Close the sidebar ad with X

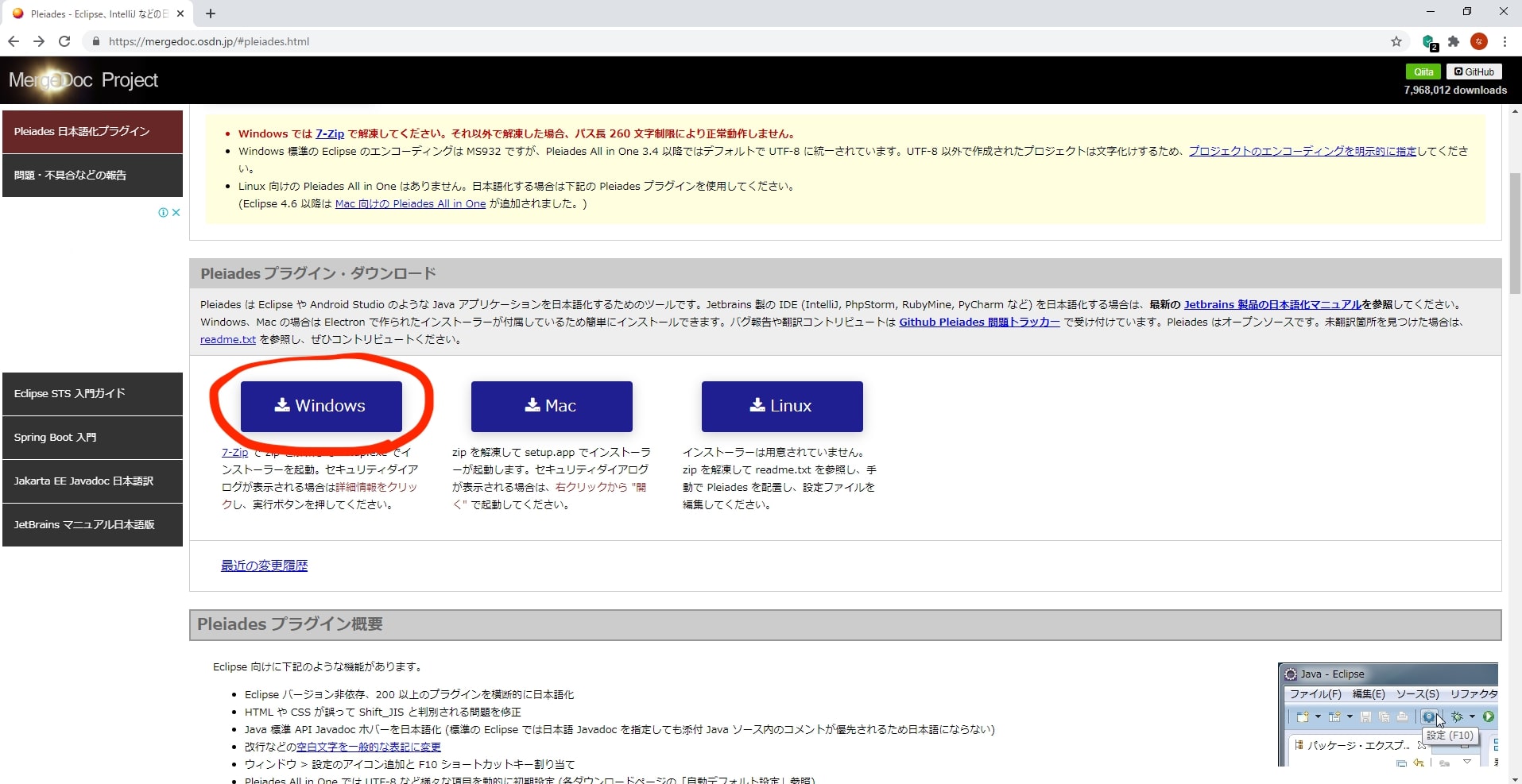point(176,213)
